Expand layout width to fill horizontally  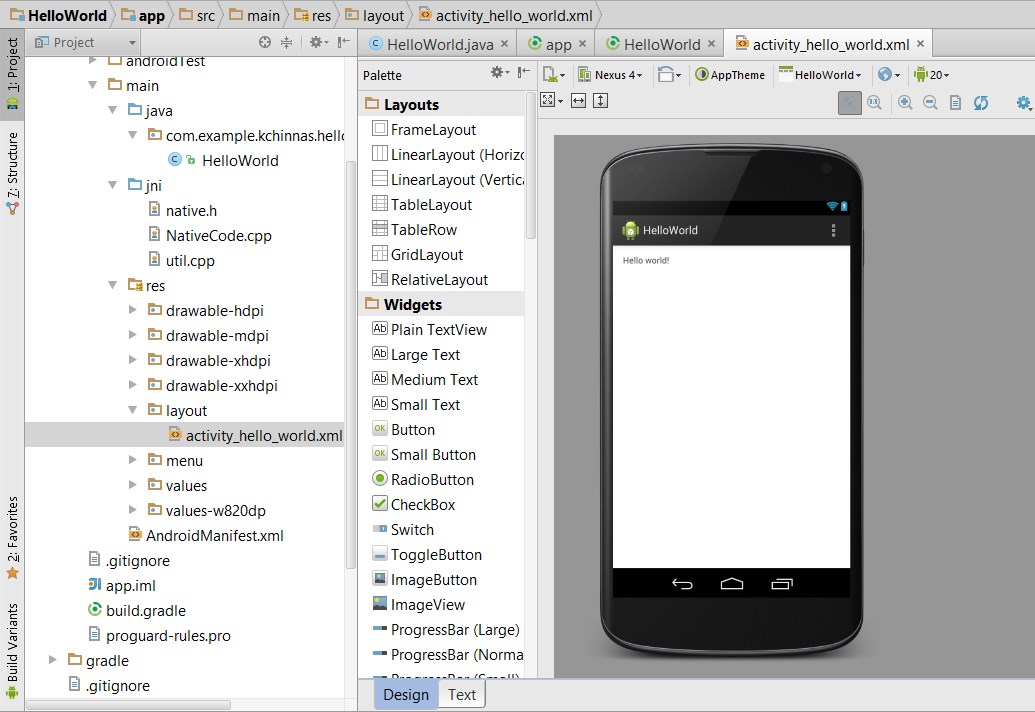coord(578,101)
